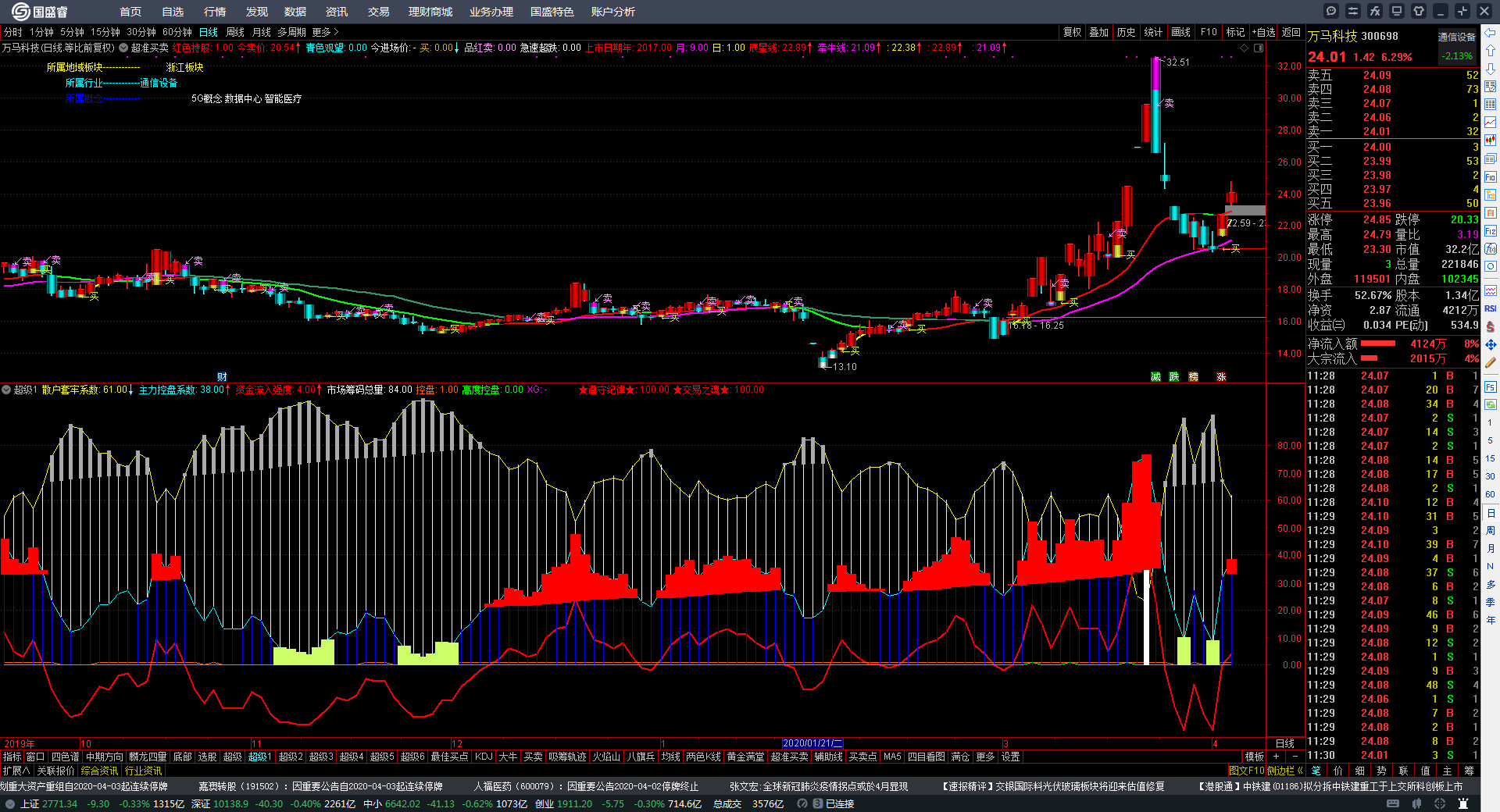This screenshot has width=1500, height=812.
Task: Select the 15-minute period in sidebar
Action: point(1490,458)
